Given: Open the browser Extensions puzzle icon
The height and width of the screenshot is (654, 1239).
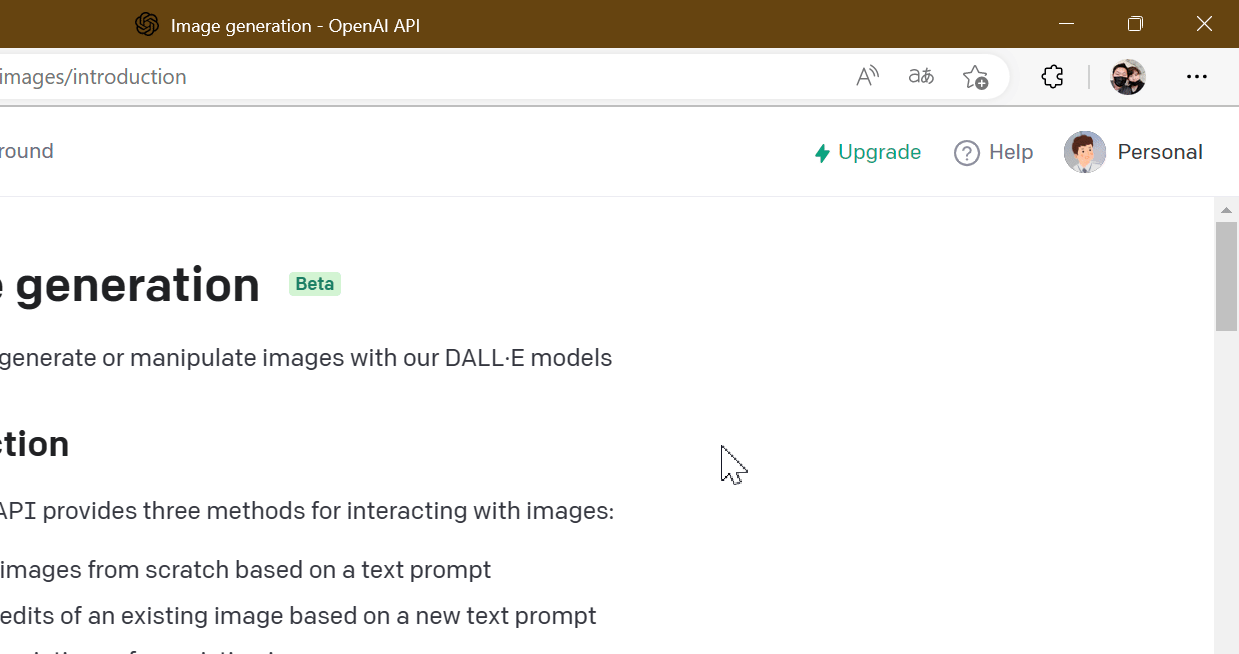Looking at the screenshot, I should (1052, 77).
